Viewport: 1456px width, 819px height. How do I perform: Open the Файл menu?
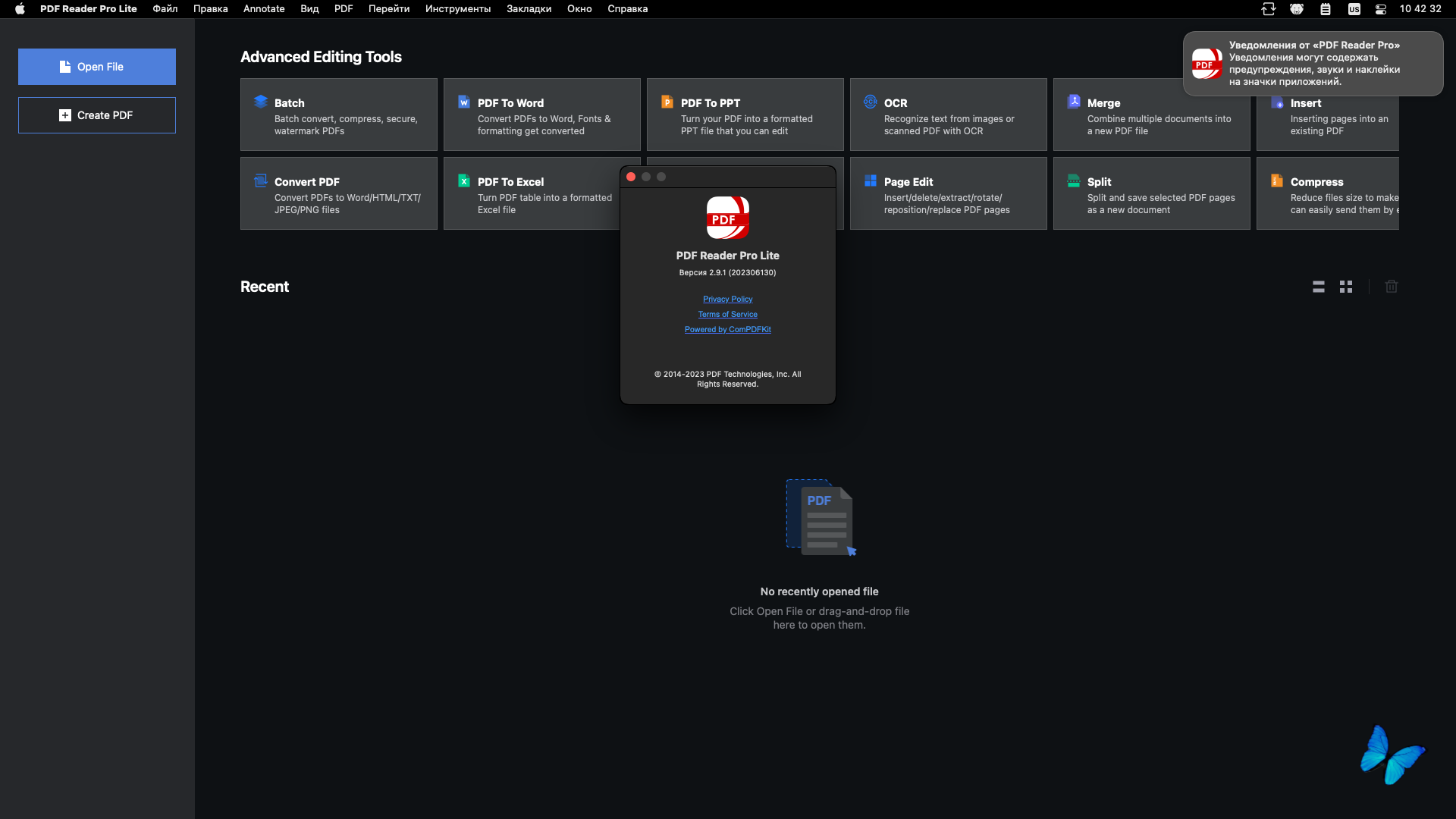[165, 9]
